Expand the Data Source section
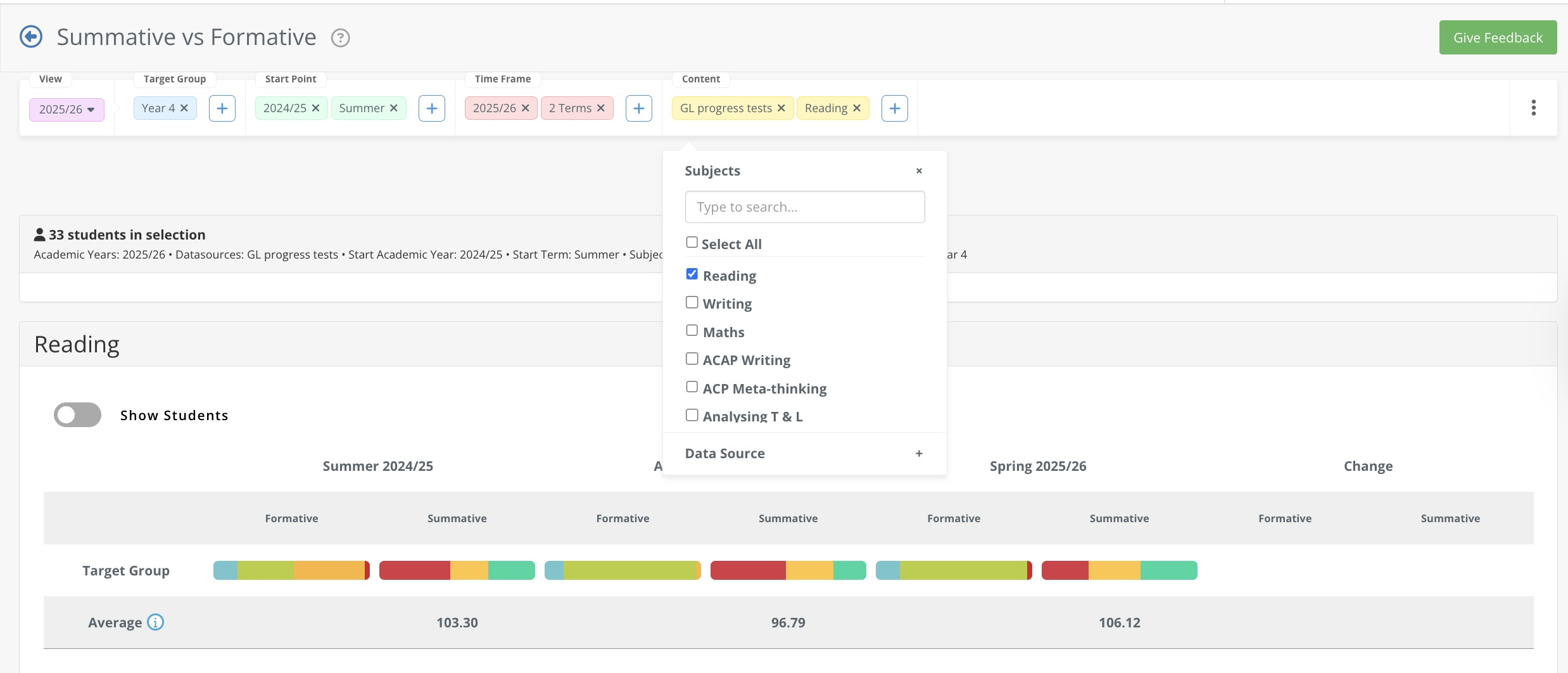The image size is (1568, 673). click(x=918, y=454)
